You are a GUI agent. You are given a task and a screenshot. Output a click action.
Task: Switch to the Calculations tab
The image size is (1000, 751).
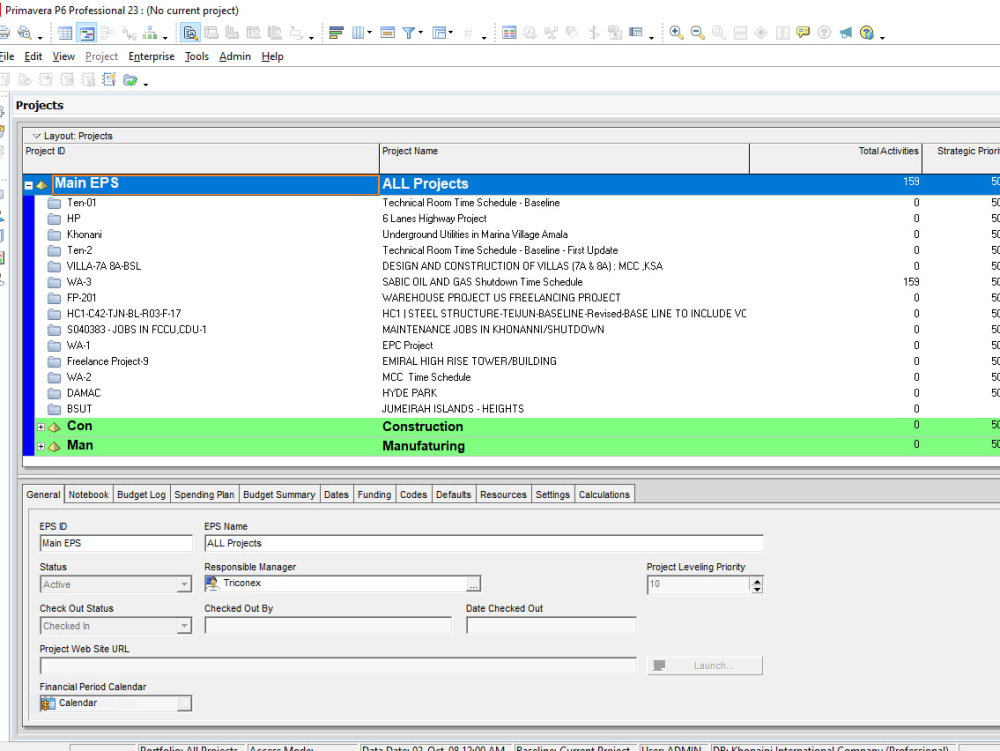pyautogui.click(x=604, y=495)
